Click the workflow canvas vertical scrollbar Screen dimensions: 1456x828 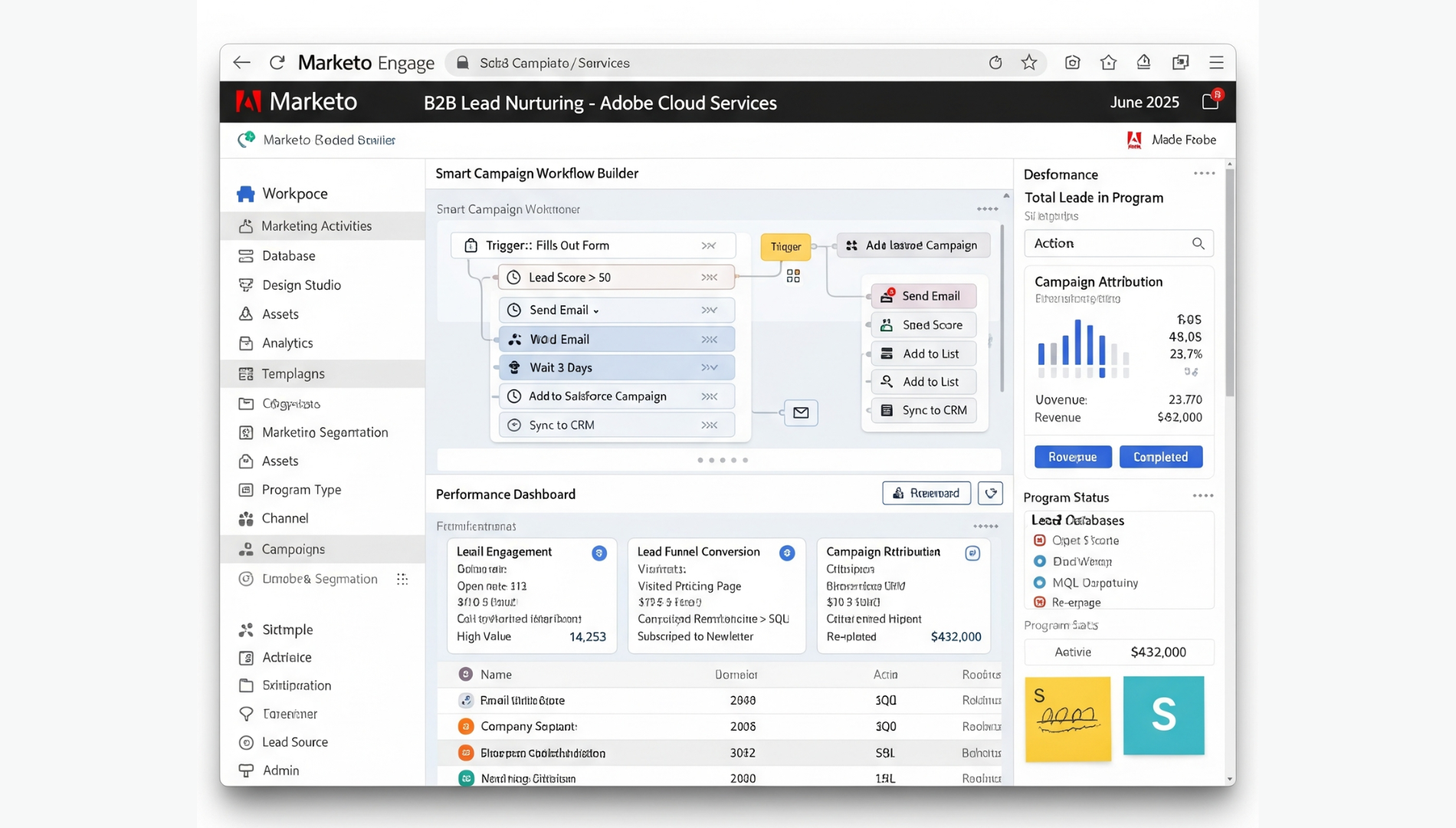1002,307
